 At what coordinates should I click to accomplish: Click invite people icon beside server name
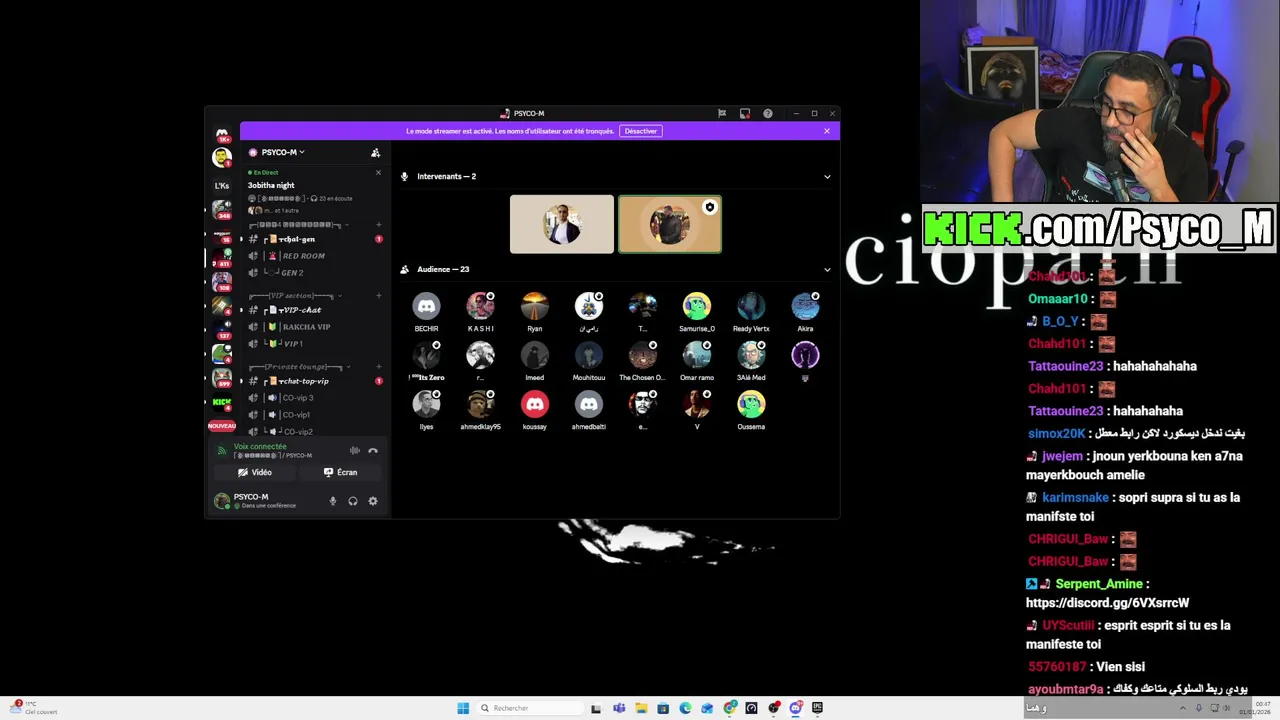375,153
